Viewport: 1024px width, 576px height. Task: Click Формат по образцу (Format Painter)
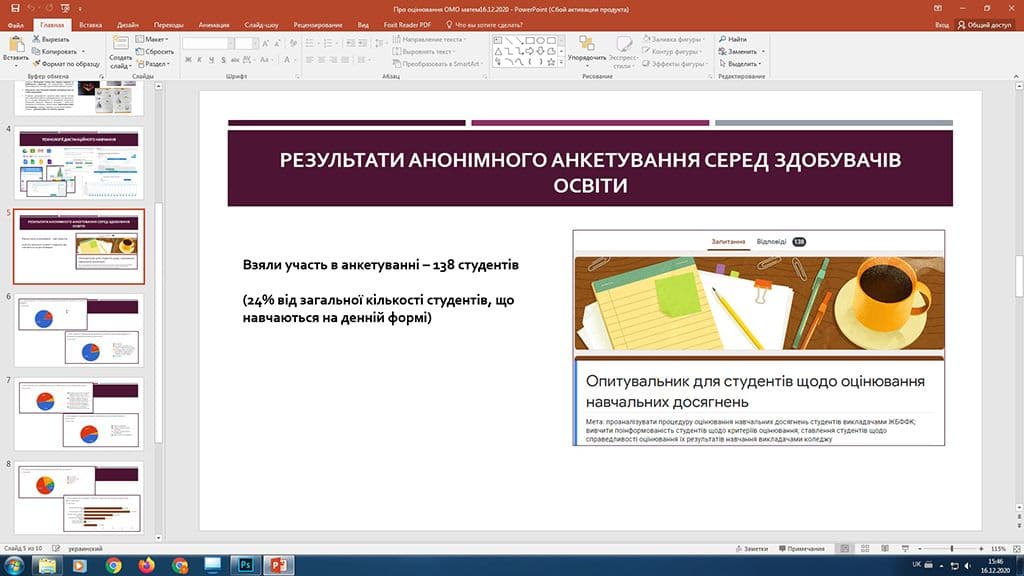66,64
